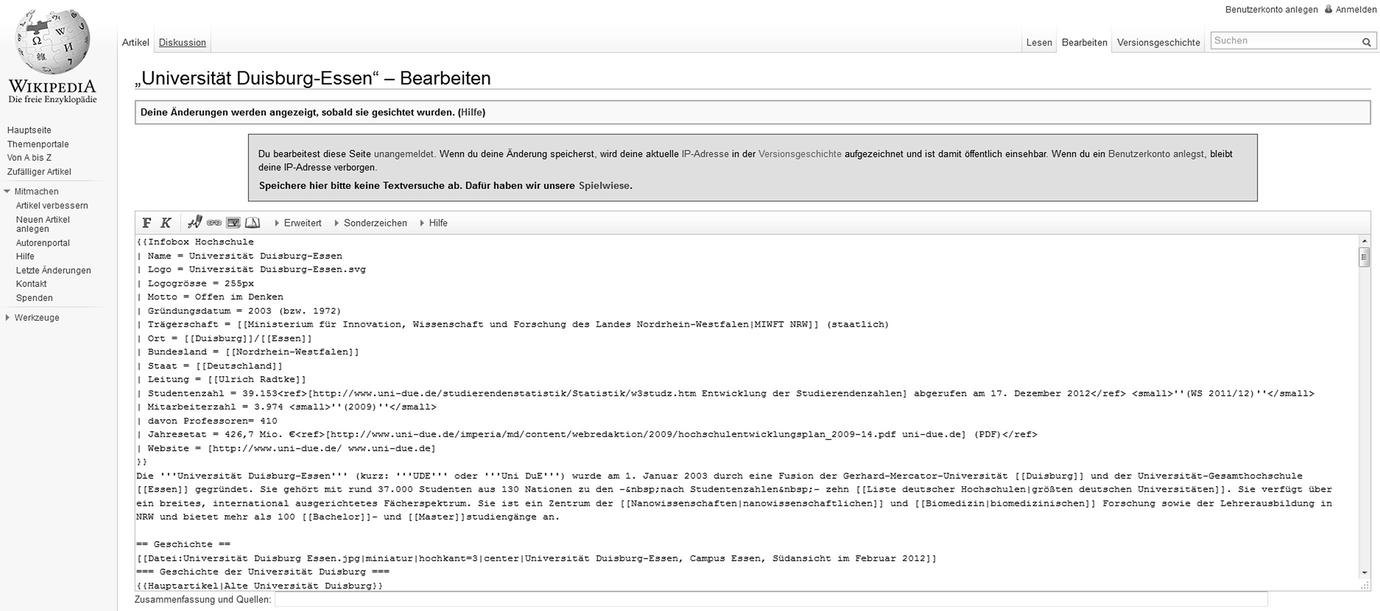Apply bold formatting with the F icon
Screen dimensions: 1380x611
147,223
